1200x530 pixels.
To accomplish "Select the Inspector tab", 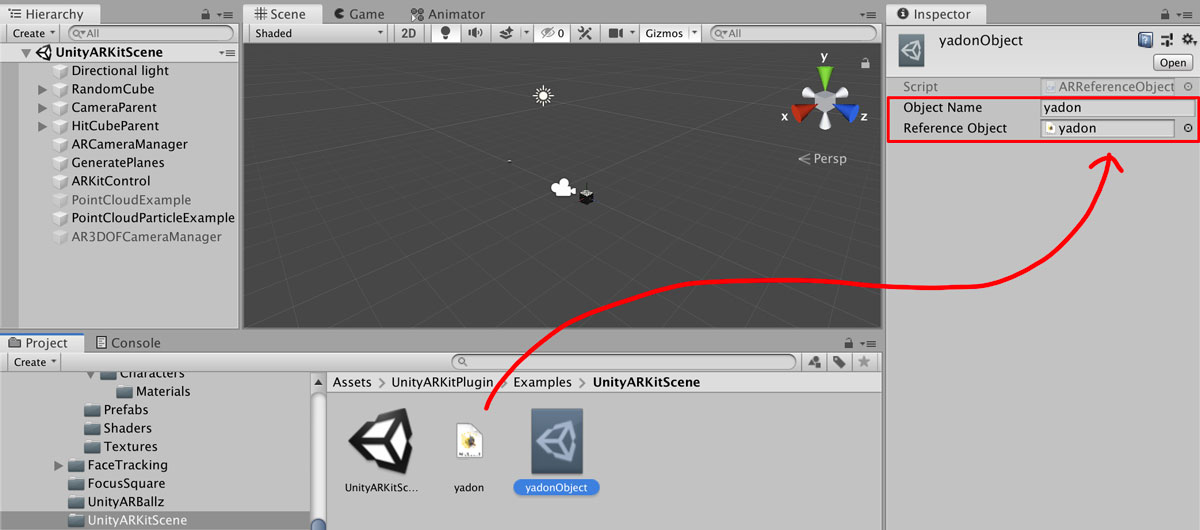I will [x=935, y=14].
